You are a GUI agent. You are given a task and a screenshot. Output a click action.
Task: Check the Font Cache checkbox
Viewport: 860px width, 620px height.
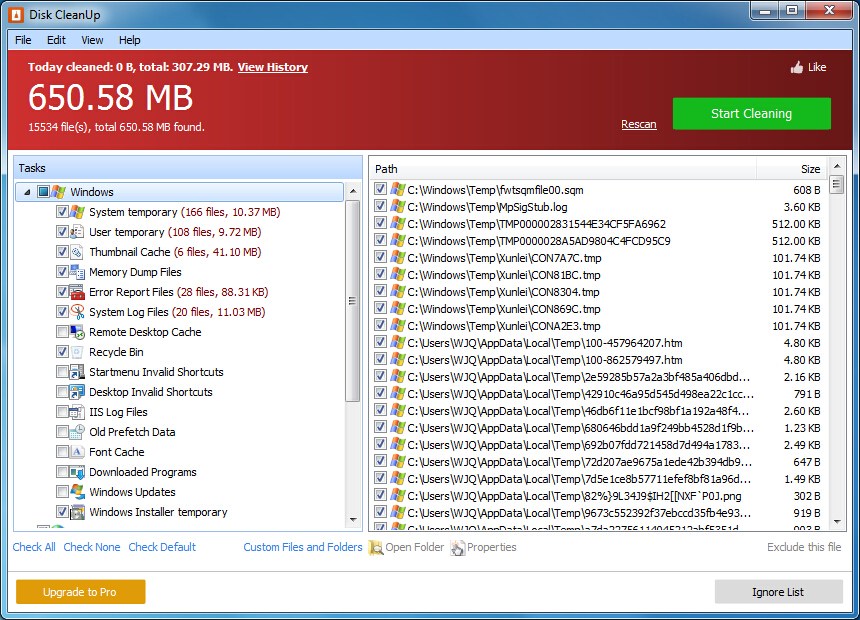coord(62,452)
